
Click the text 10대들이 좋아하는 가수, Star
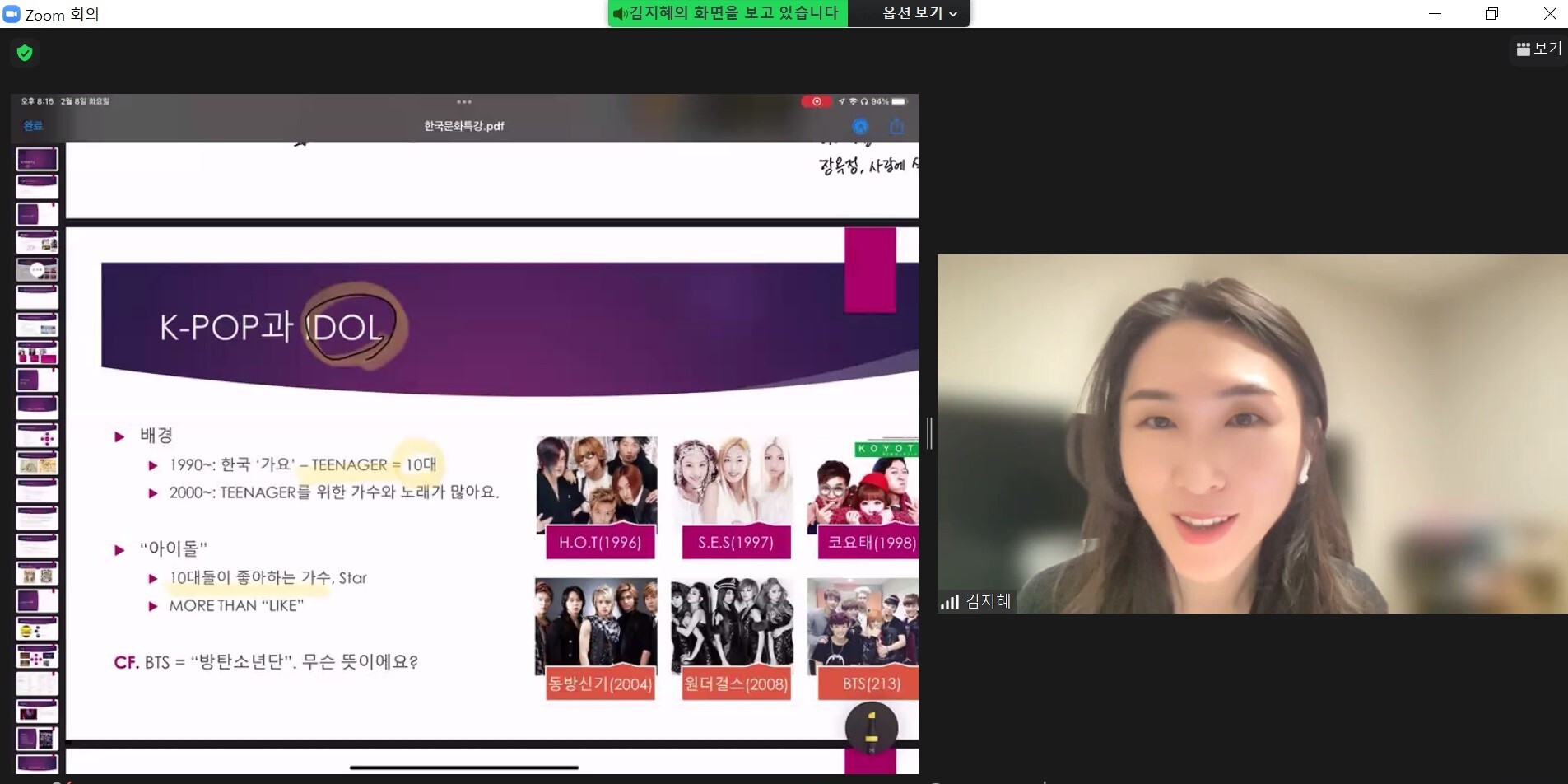[x=268, y=578]
